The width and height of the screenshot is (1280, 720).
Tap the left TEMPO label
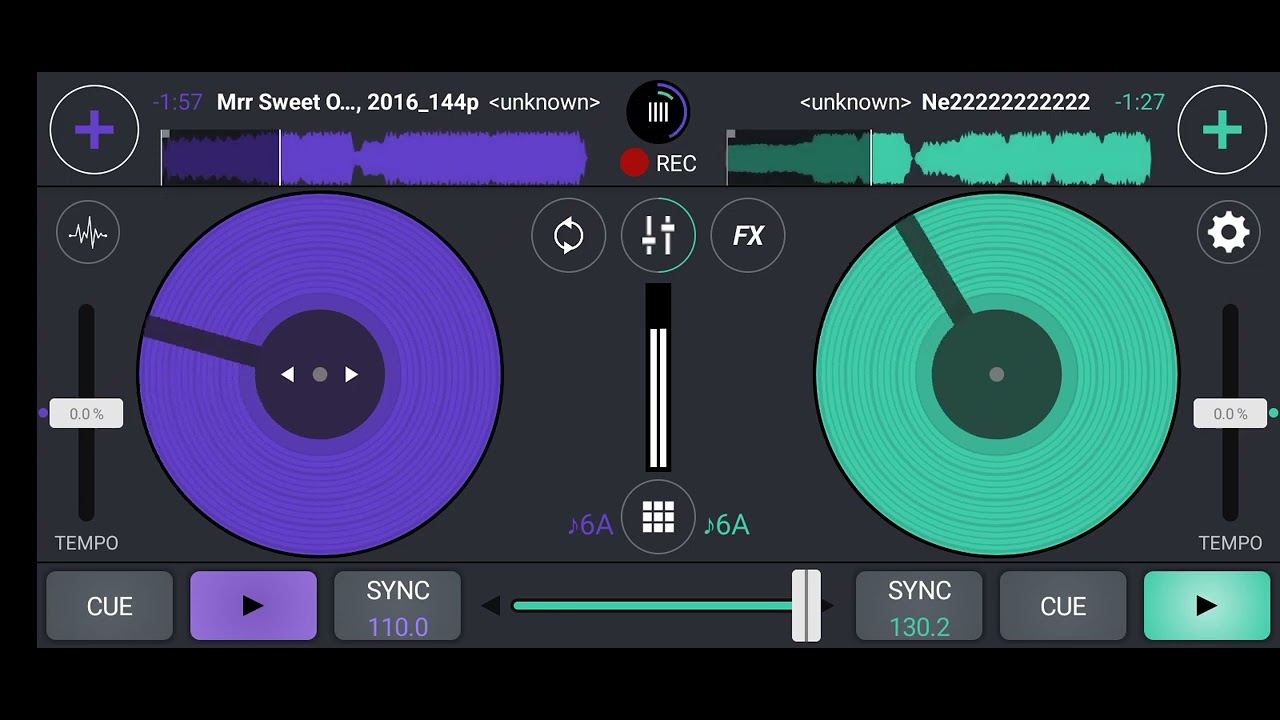point(86,543)
